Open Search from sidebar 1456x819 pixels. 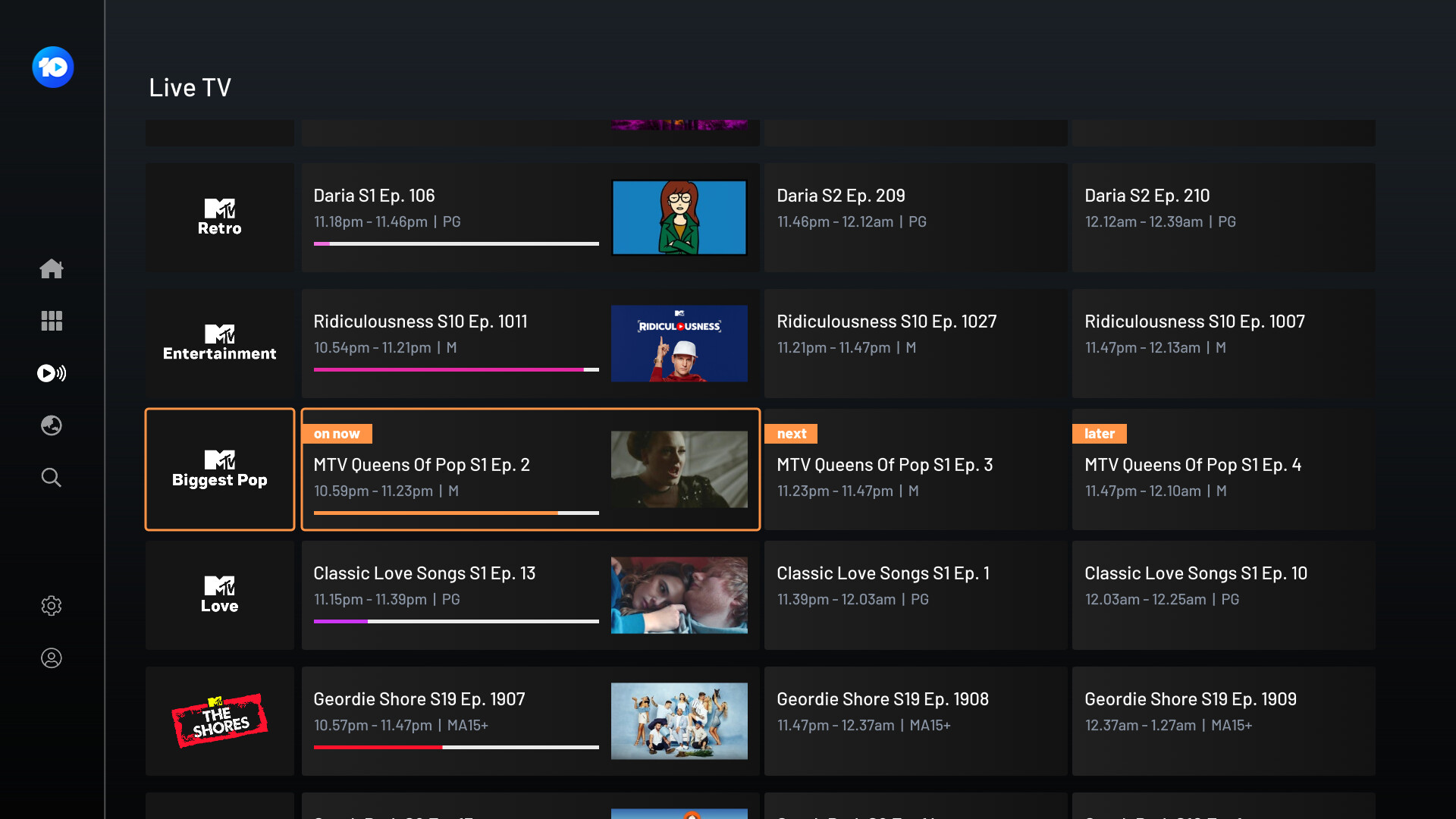[x=52, y=478]
